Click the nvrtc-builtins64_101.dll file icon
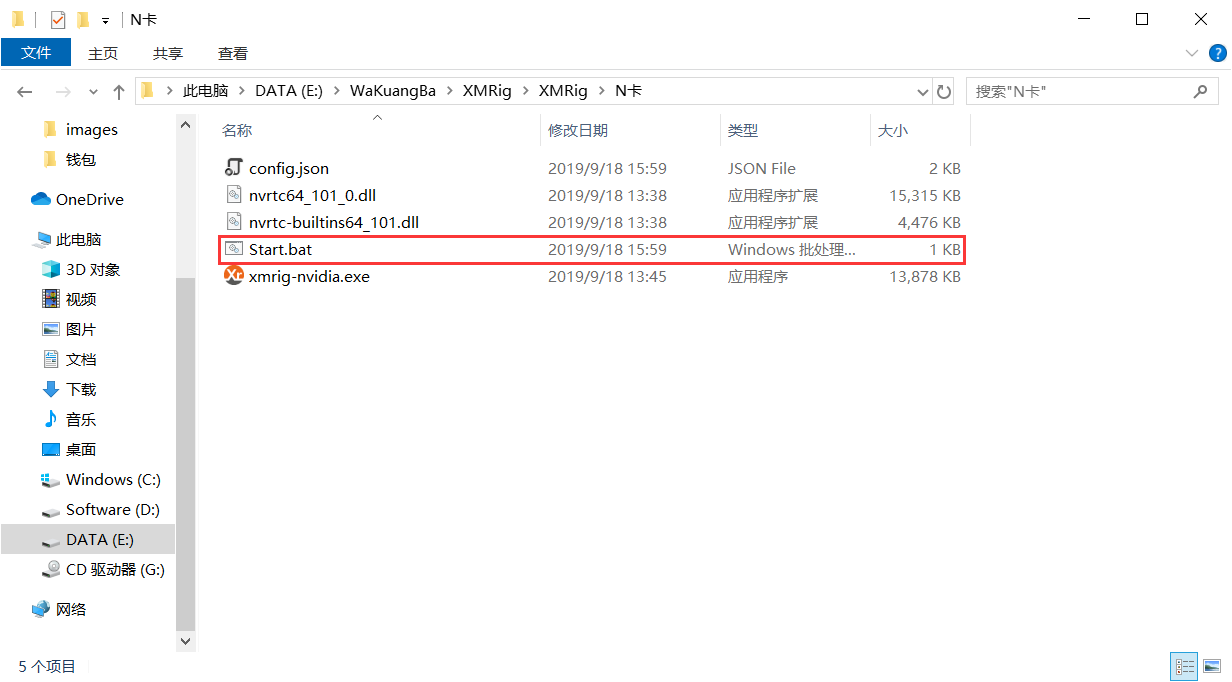 coord(234,222)
